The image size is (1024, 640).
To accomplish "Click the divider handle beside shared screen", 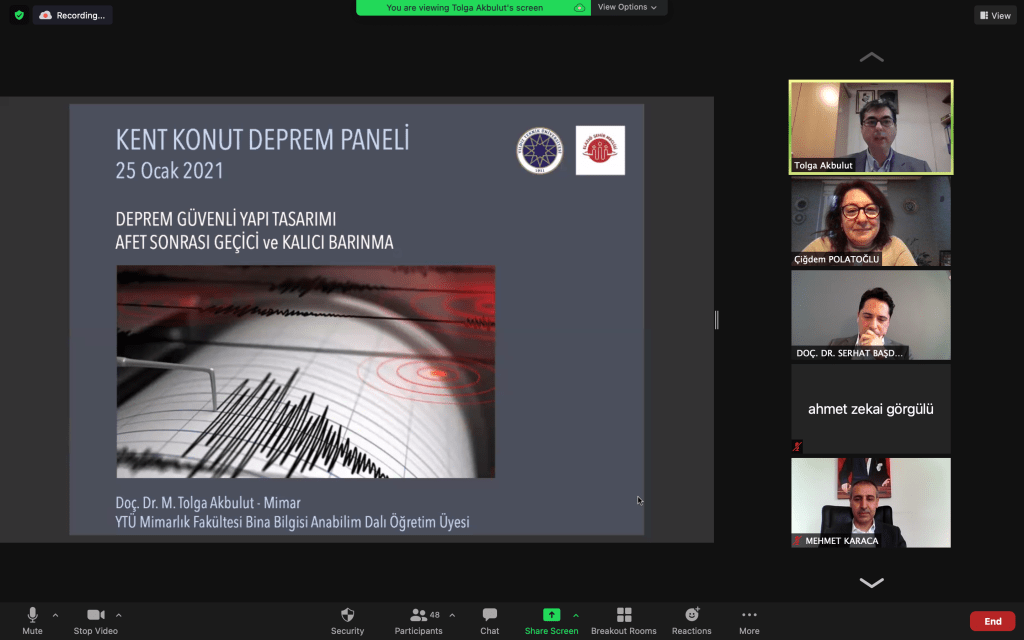I will click(716, 320).
